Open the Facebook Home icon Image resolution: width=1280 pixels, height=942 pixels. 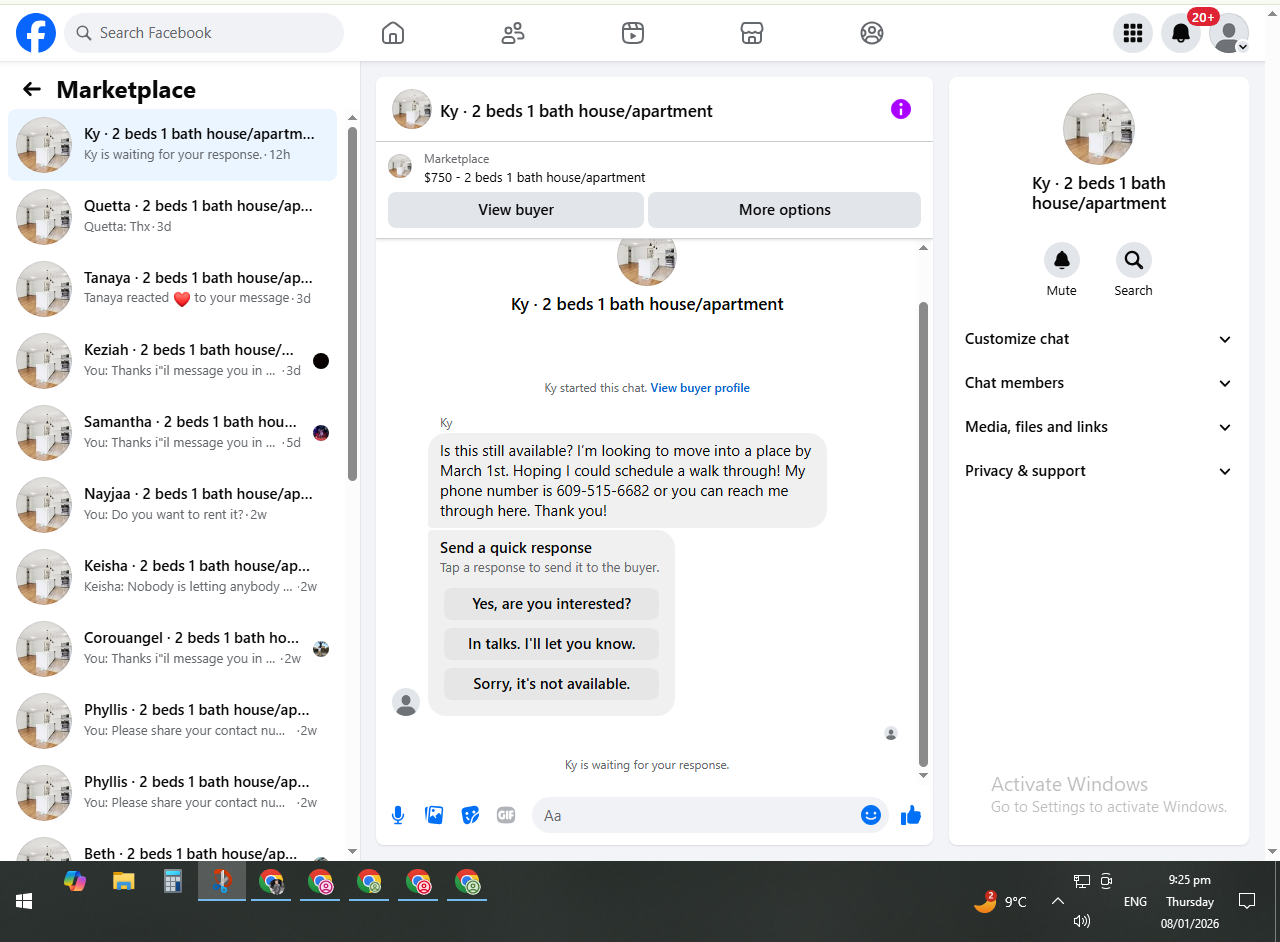[x=393, y=33]
